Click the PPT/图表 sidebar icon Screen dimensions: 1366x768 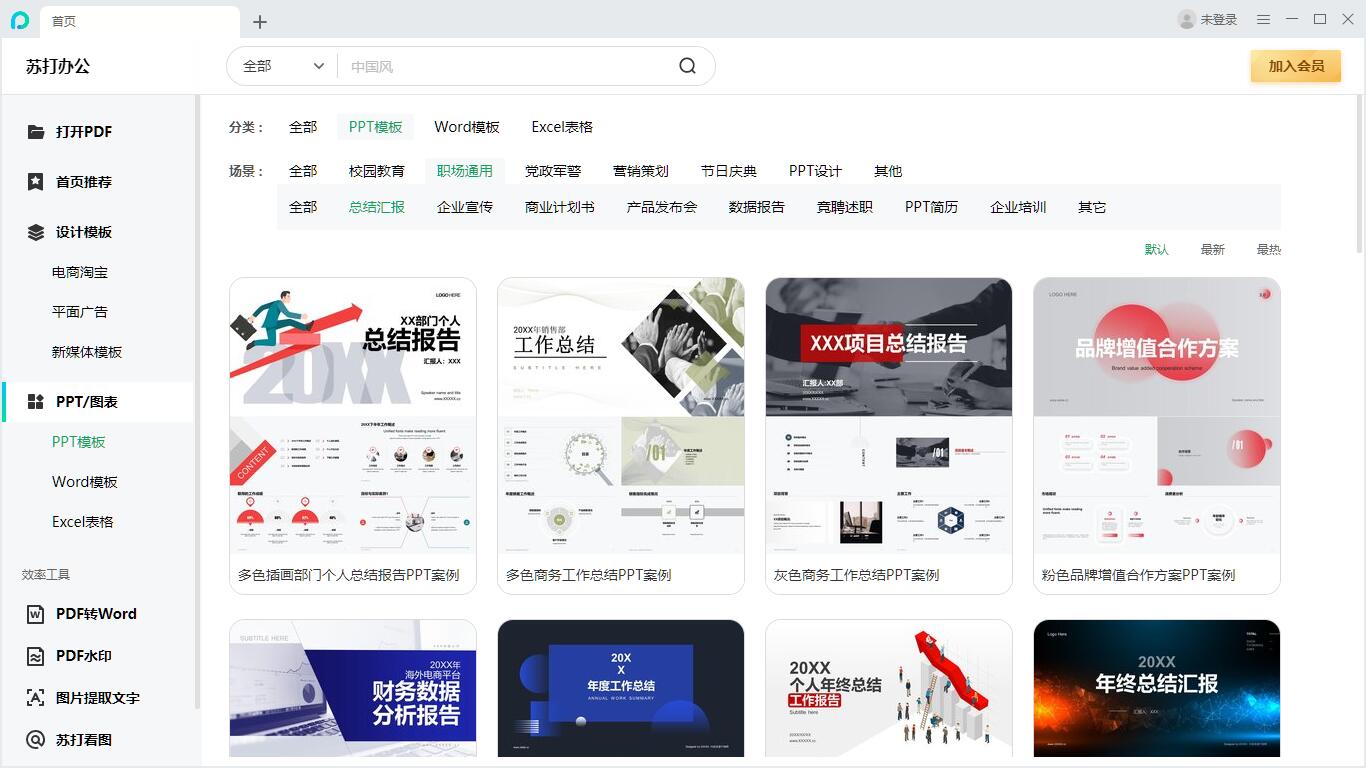[34, 401]
